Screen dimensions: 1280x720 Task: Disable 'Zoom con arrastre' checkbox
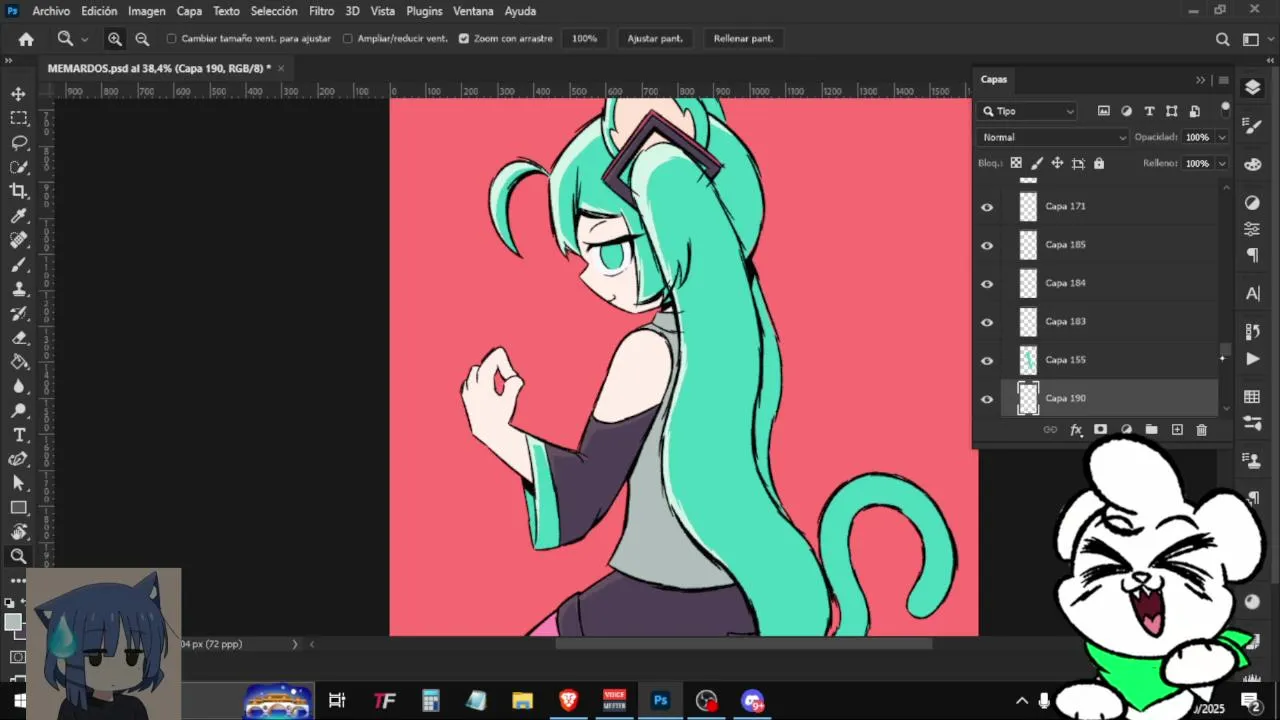(x=464, y=39)
